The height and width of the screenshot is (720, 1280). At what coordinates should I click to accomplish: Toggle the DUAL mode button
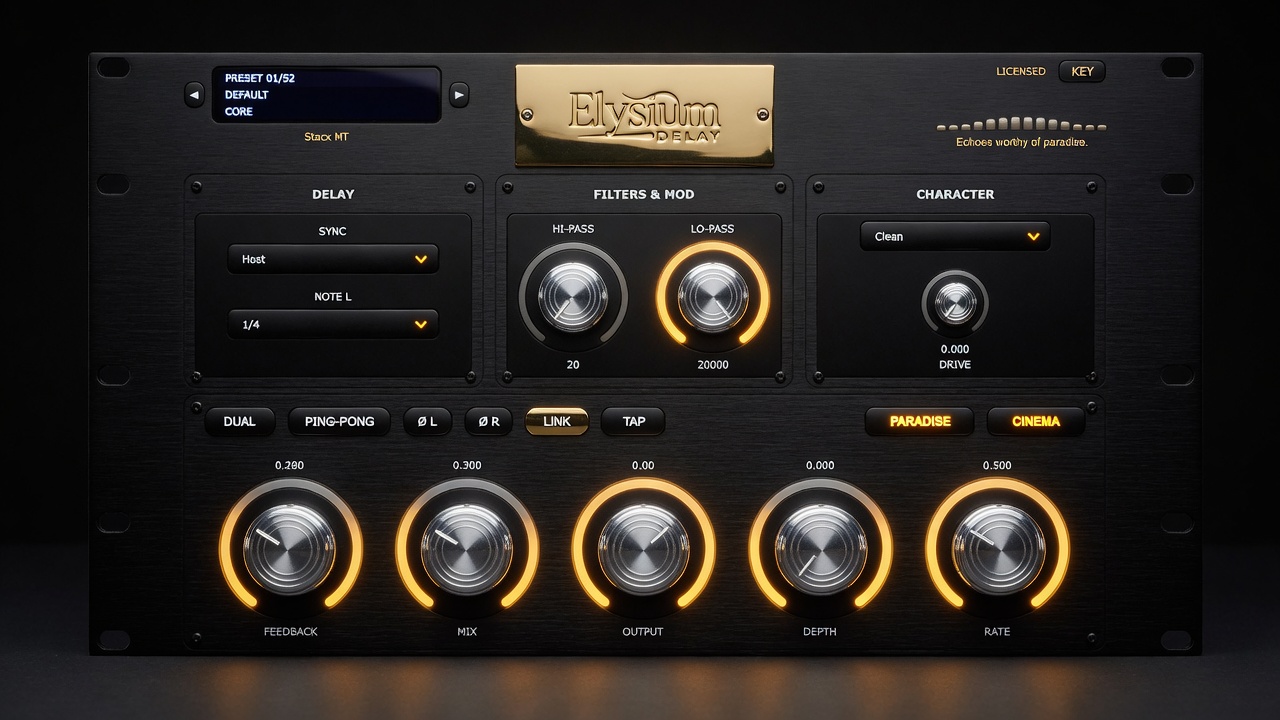click(x=239, y=421)
